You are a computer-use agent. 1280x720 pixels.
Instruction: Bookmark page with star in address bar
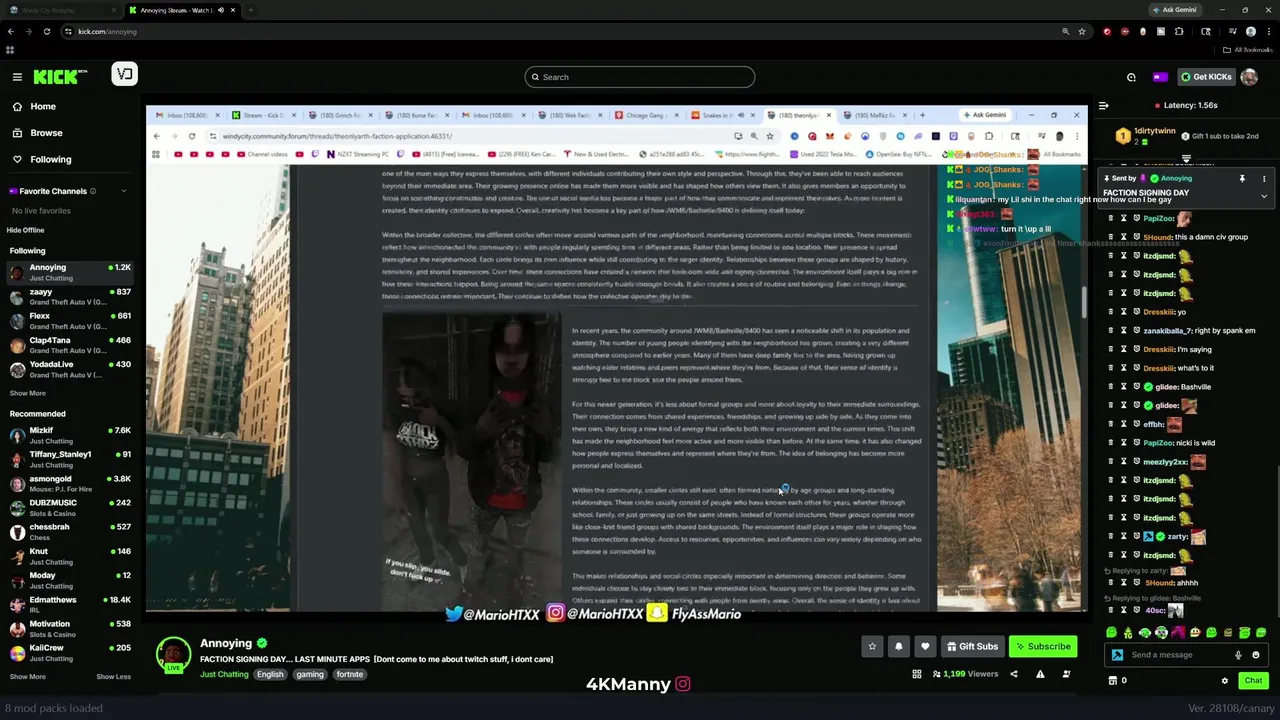[1082, 31]
